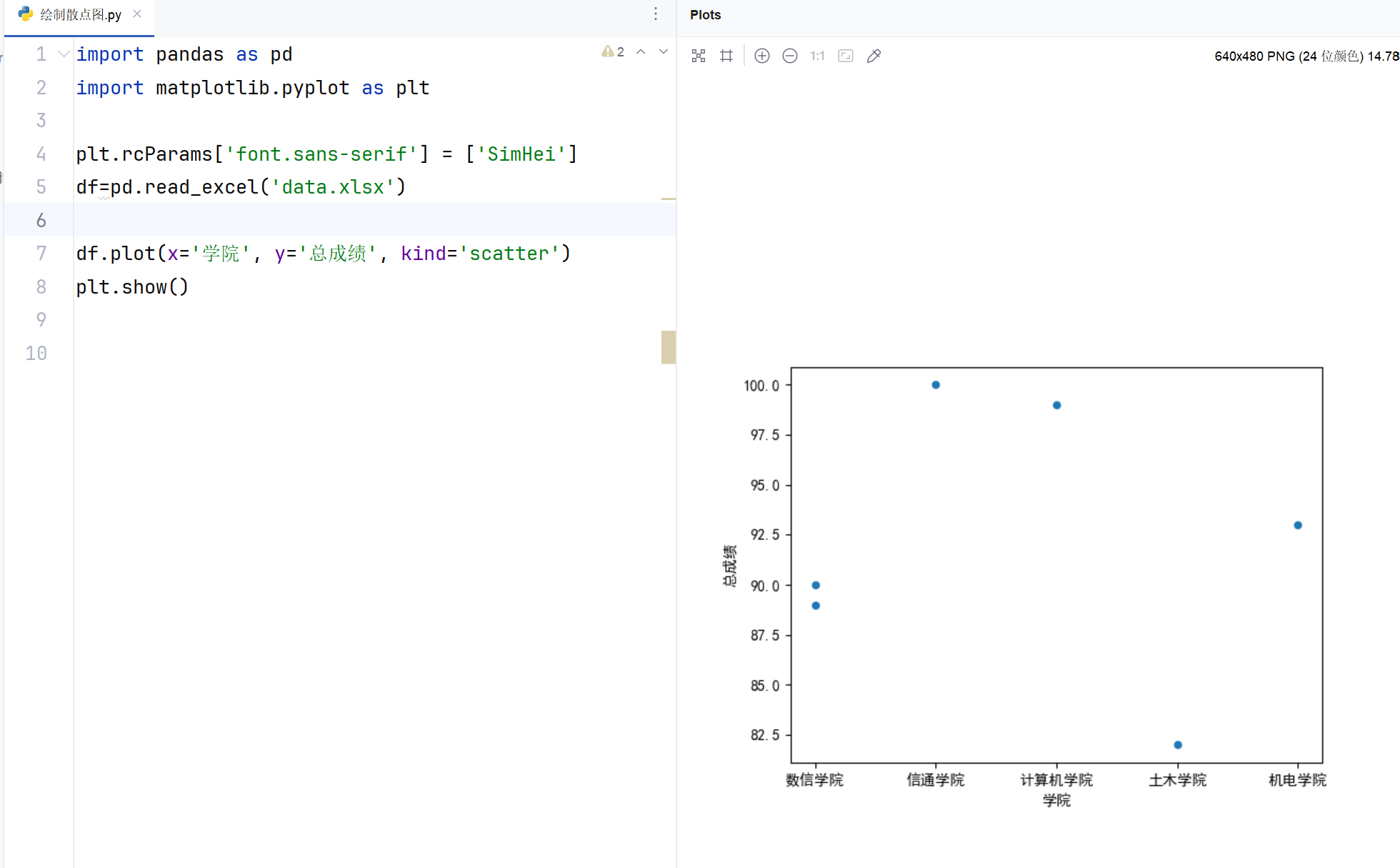Jump to next highlighted problem arrow
The height and width of the screenshot is (868, 1400).
click(x=664, y=51)
